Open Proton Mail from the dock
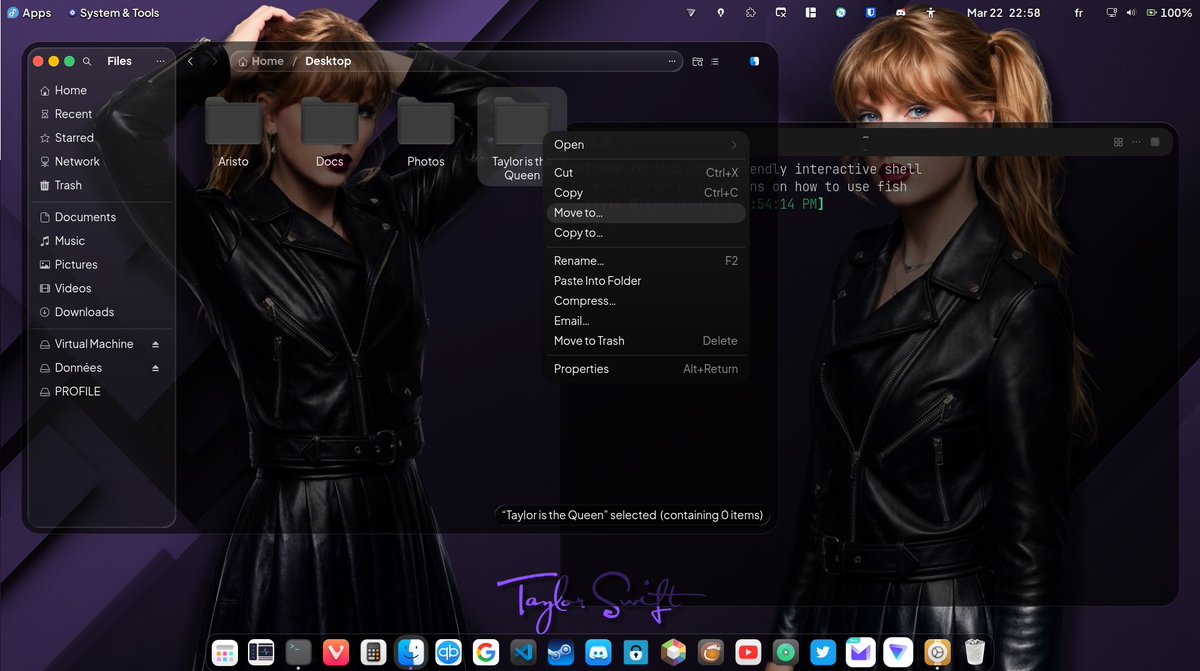Screen dimensions: 1200x671 860,652
